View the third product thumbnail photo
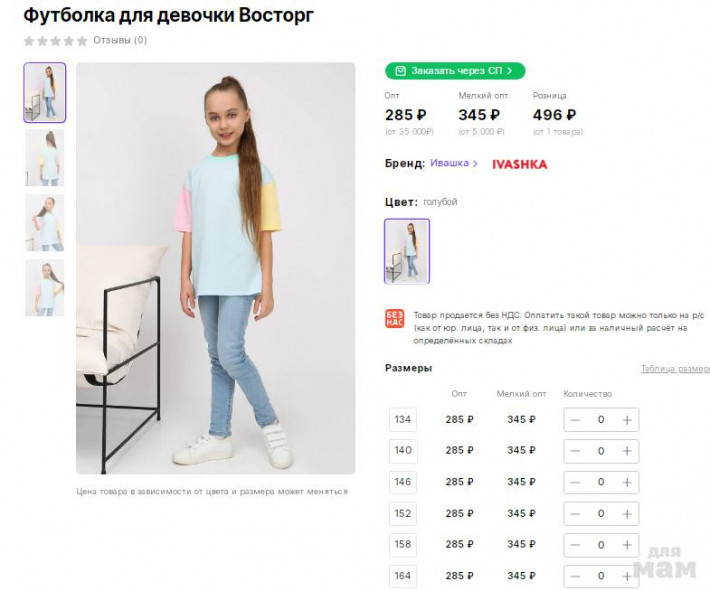710x591 pixels. pyautogui.click(x=45, y=222)
